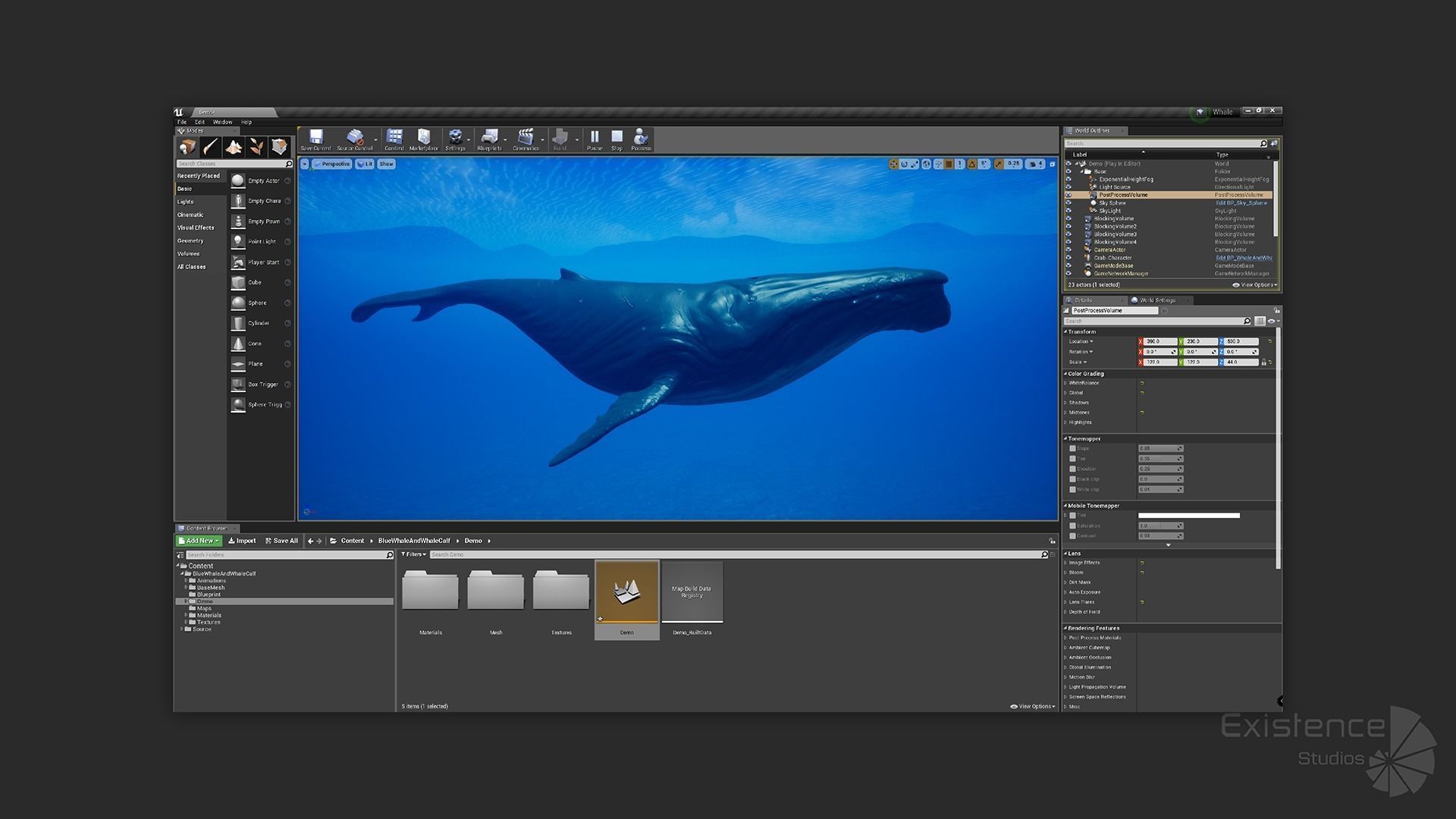This screenshot has width=1456, height=819.
Task: Expand Rendering Features Motion Blur row
Action: coord(1065,677)
